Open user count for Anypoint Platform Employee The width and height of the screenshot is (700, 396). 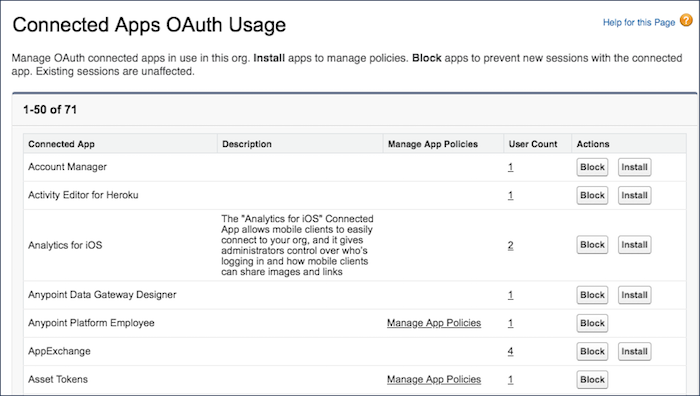point(510,323)
